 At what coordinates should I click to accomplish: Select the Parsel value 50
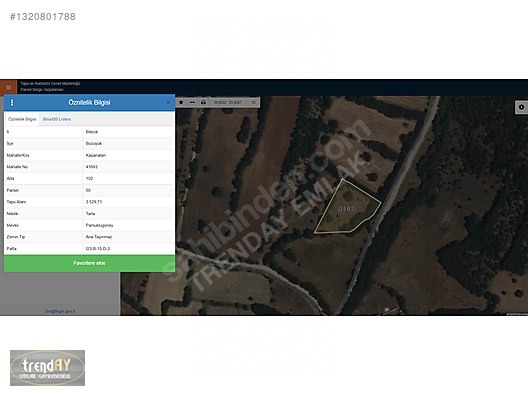88,190
